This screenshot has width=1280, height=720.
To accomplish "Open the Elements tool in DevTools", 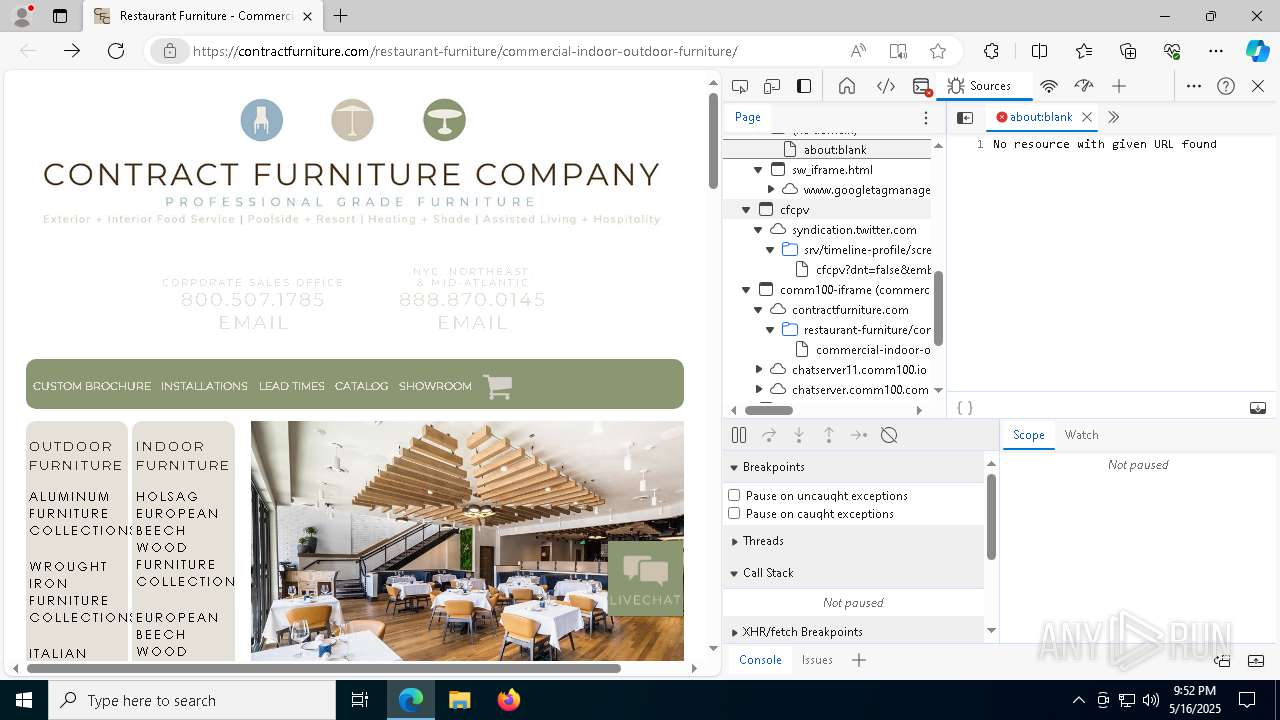I will coord(886,86).
